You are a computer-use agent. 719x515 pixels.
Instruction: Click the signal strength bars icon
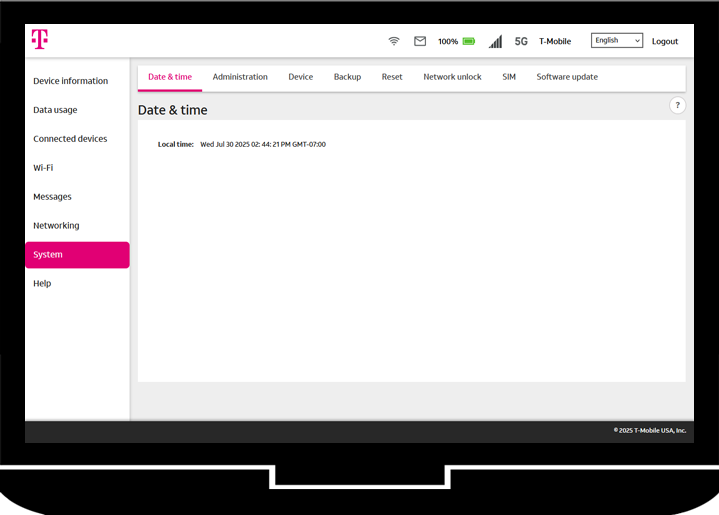[x=495, y=41]
